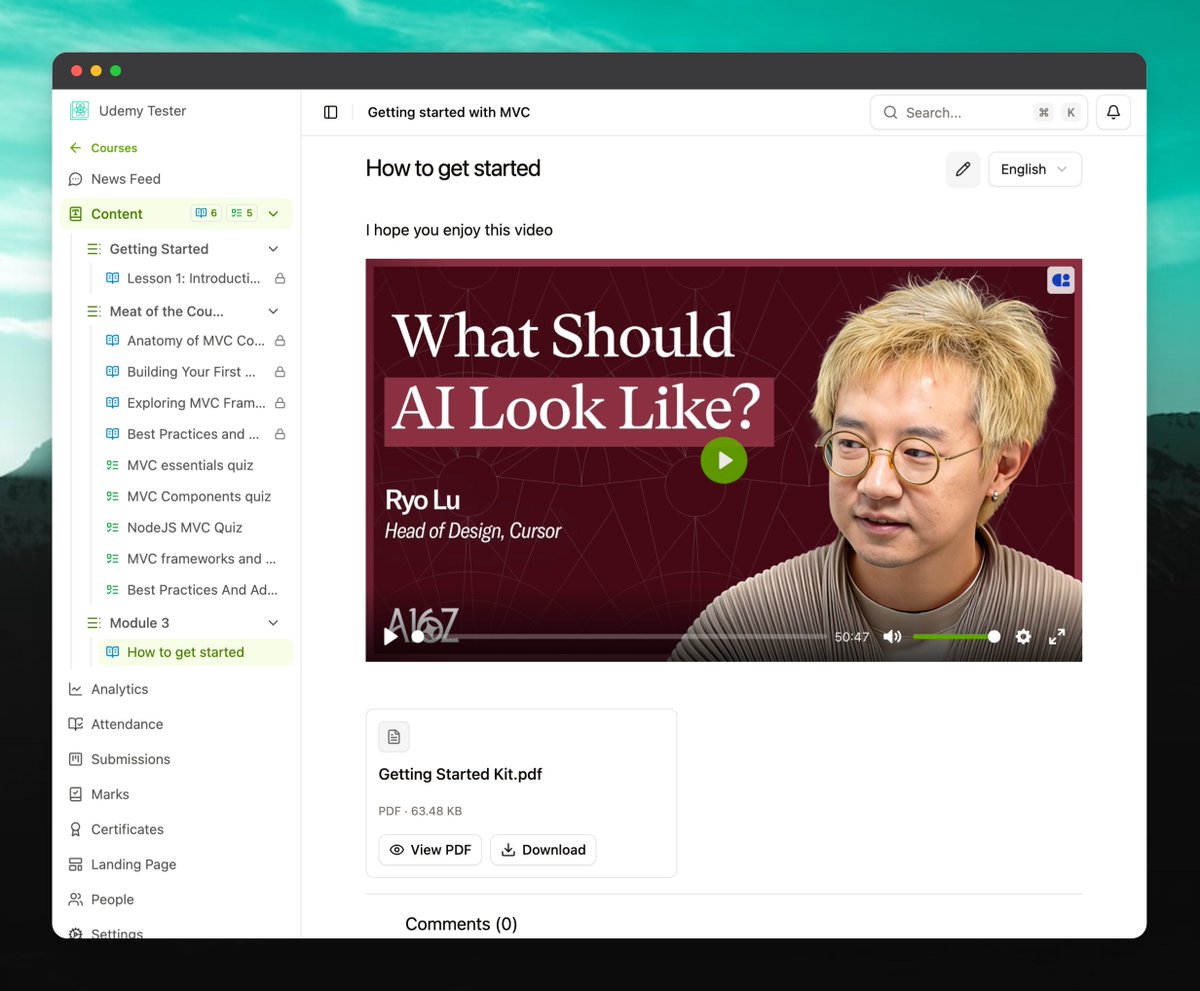
Task: Enter video fullscreen mode
Action: coord(1056,636)
